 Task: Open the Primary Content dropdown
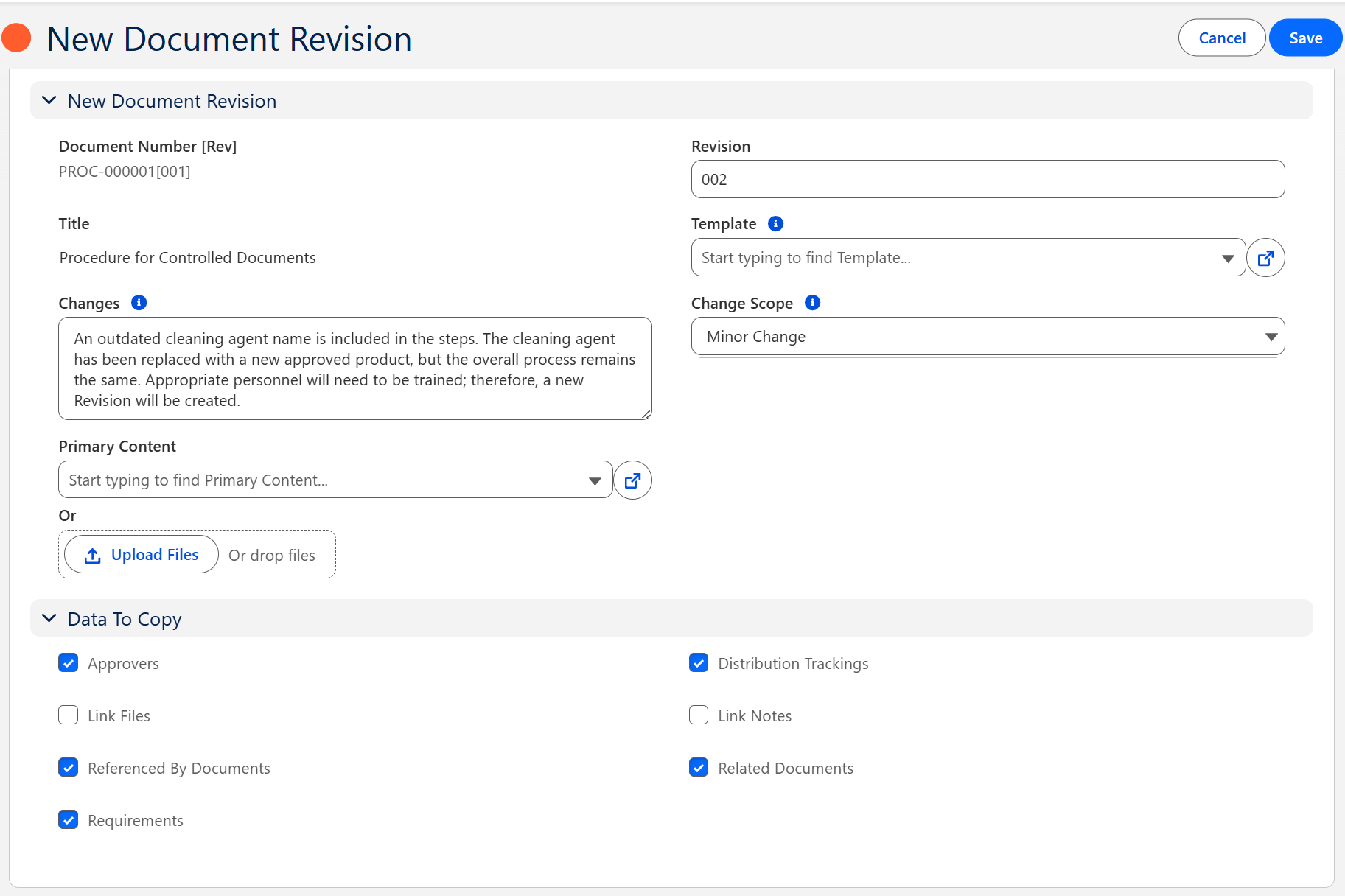595,480
